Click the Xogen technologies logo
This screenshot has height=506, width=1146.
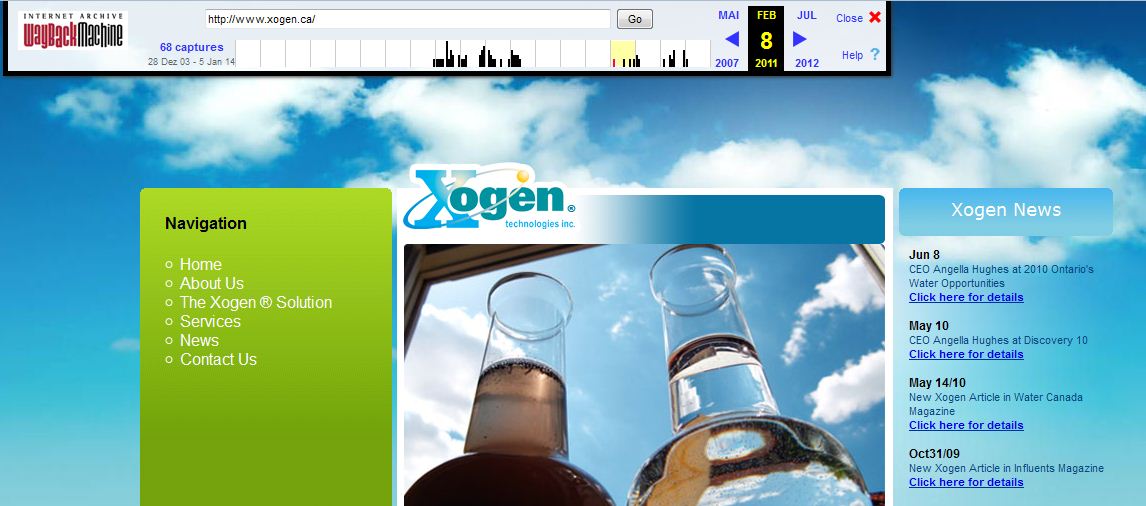coord(489,200)
